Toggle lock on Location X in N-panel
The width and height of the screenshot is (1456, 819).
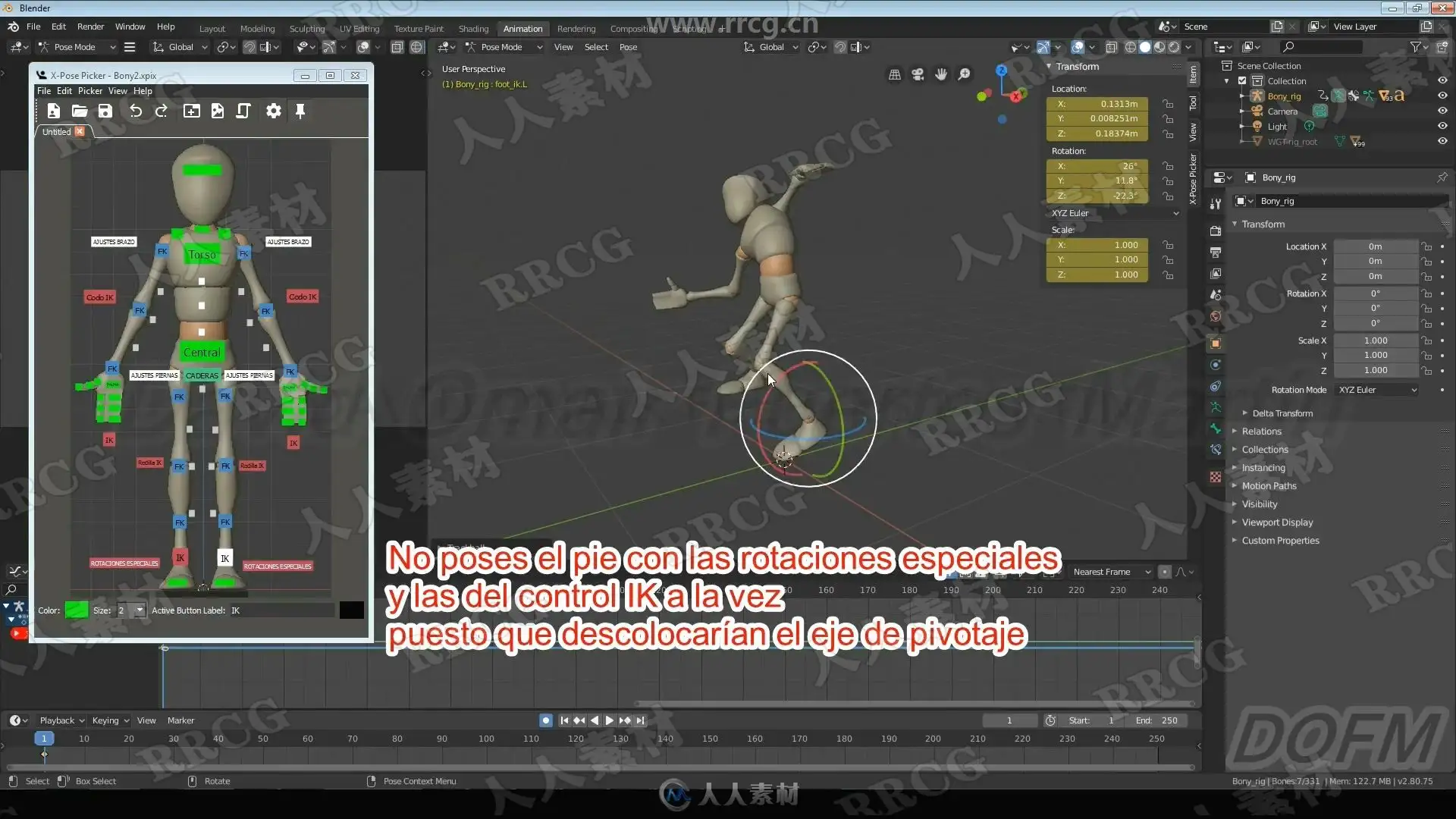click(1168, 104)
